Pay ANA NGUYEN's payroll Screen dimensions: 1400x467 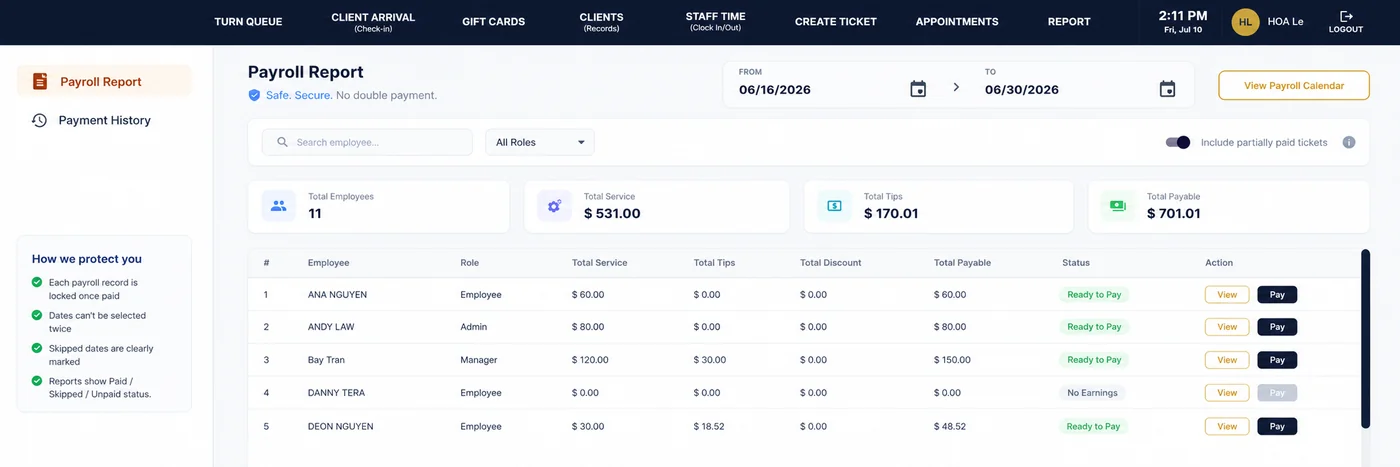tap(1277, 295)
